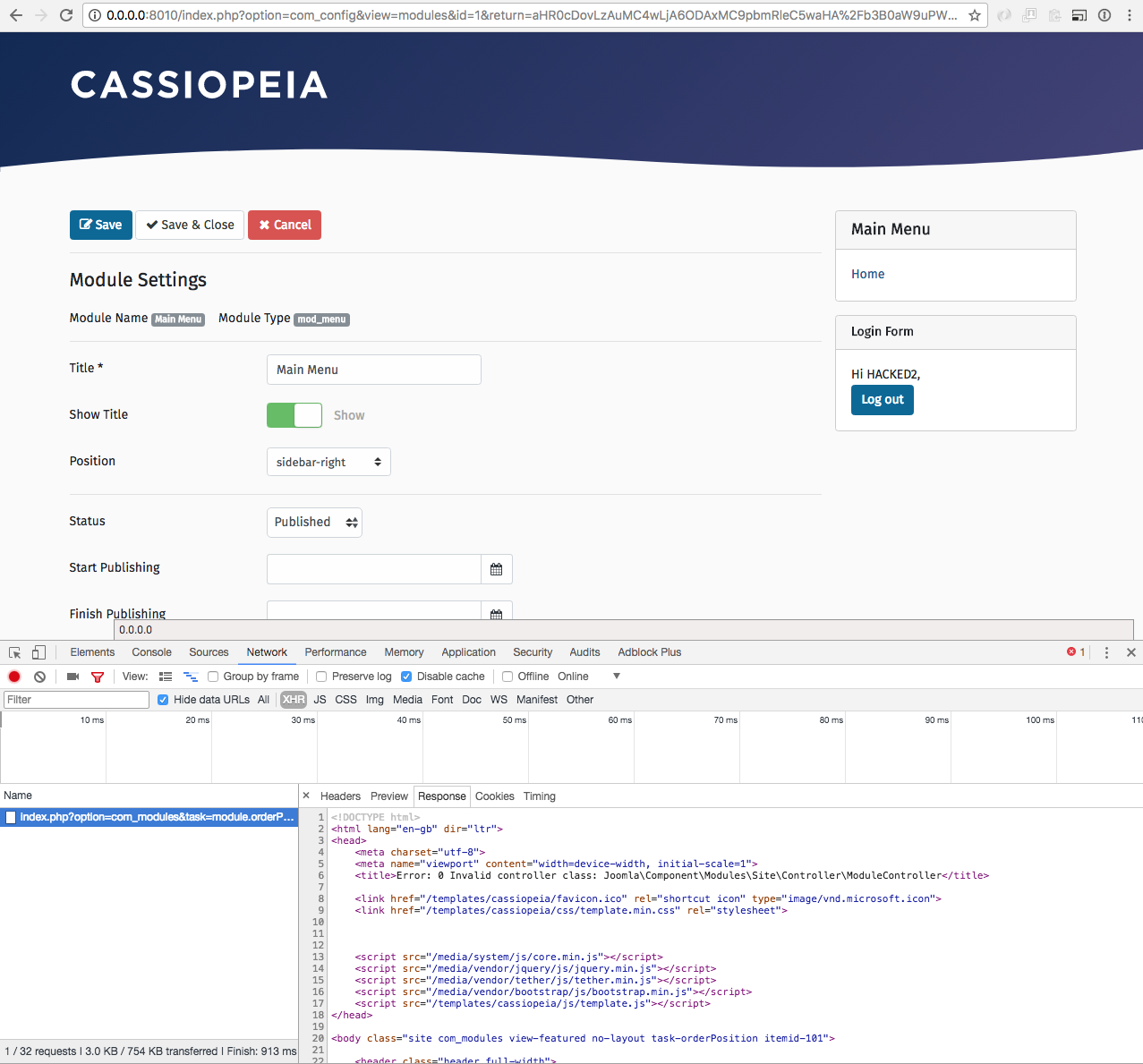Open Chrome three-dot menu
The height and width of the screenshot is (1064, 1143).
coord(1130,15)
